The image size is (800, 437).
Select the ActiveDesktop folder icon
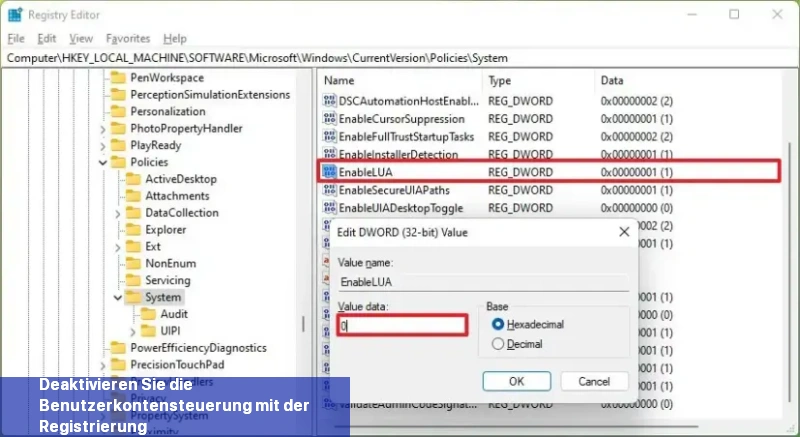click(133, 179)
